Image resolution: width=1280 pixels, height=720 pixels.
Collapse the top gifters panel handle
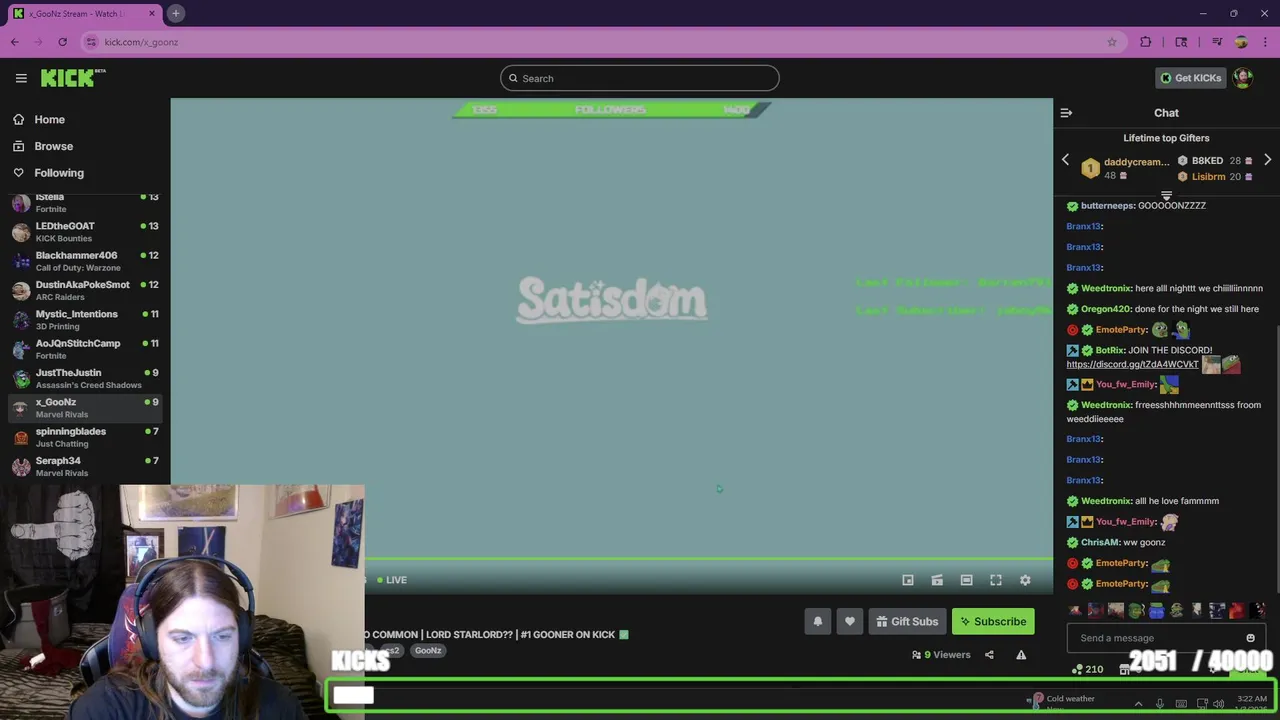pos(1166,195)
